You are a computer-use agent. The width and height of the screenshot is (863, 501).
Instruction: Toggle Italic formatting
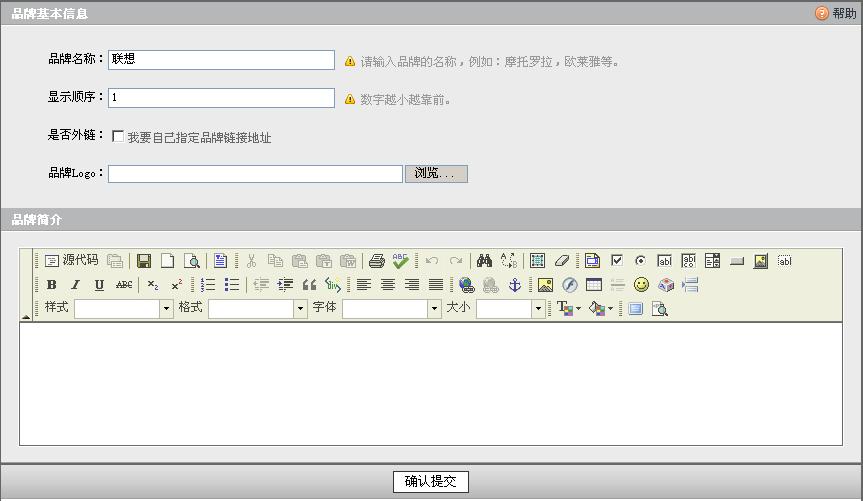click(x=75, y=285)
